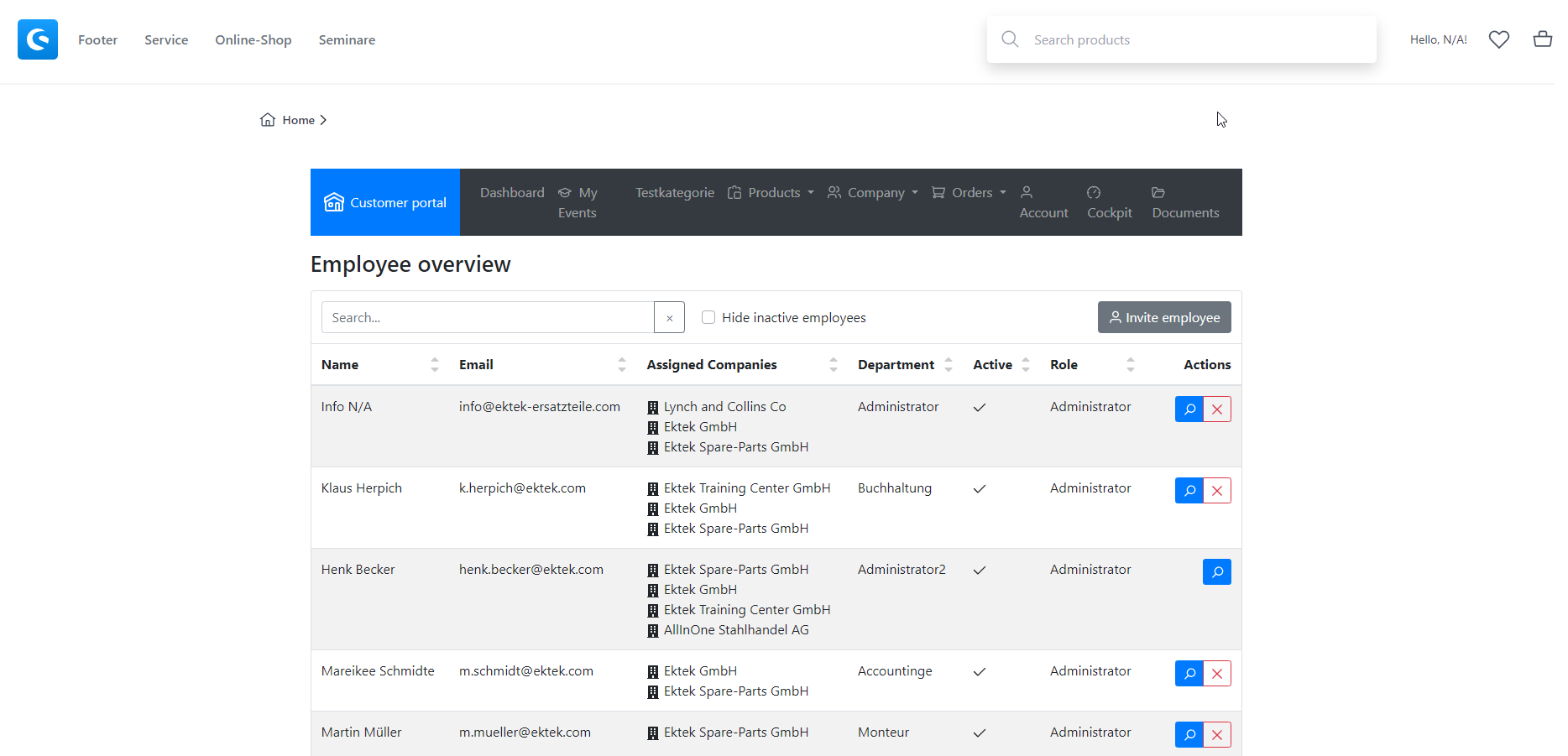View details for Henk Becker

[1216, 572]
